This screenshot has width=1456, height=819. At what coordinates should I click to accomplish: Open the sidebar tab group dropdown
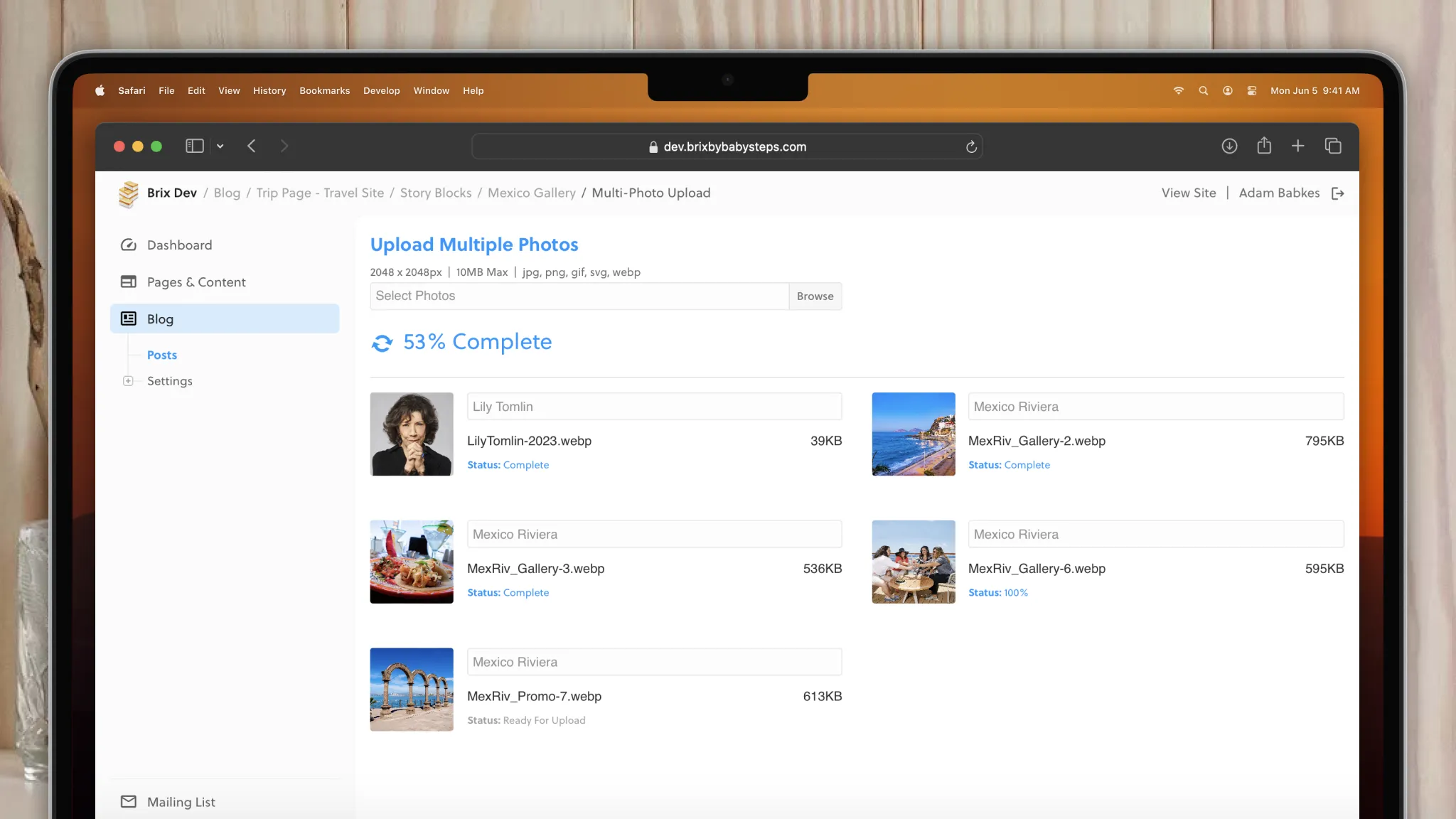pyautogui.click(x=220, y=146)
